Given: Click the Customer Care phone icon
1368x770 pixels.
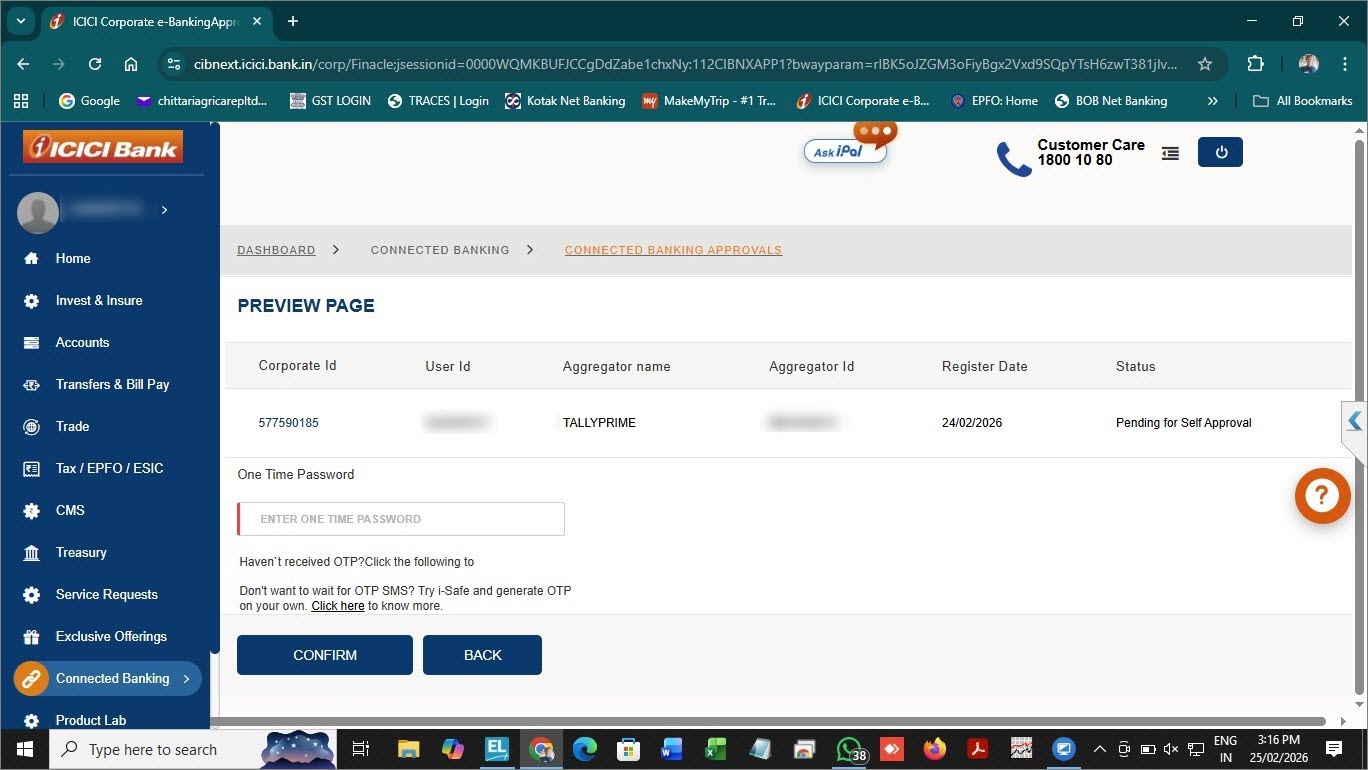Looking at the screenshot, I should click(1012, 157).
